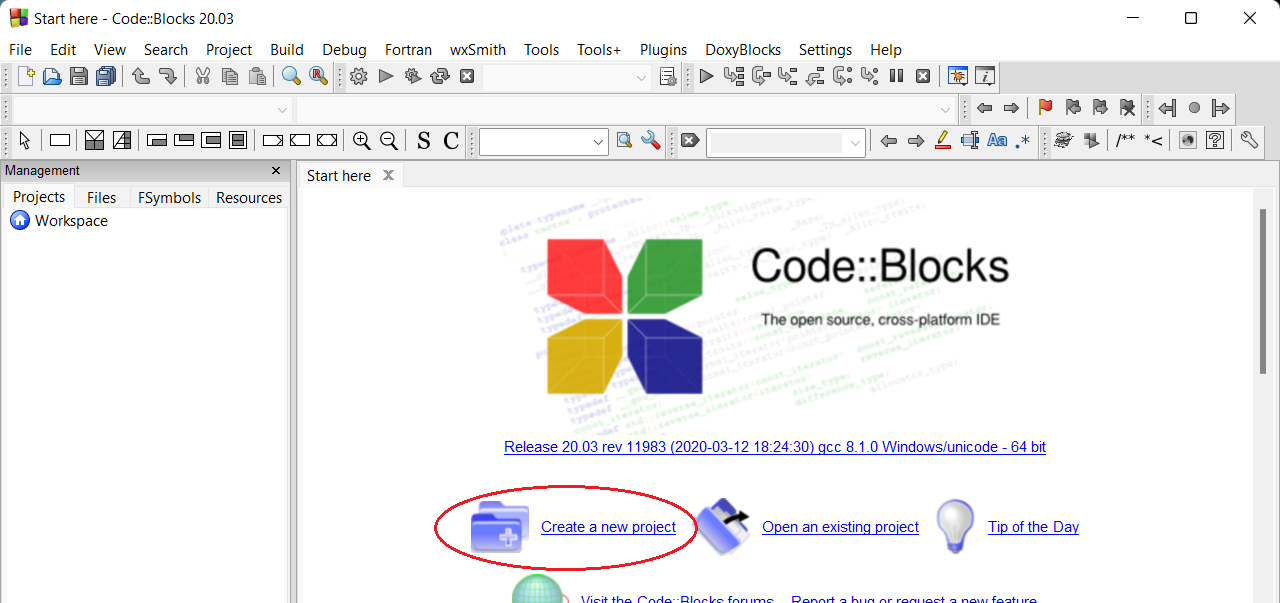Toggle regular expression search mode
Image resolution: width=1280 pixels, height=603 pixels.
1022,141
